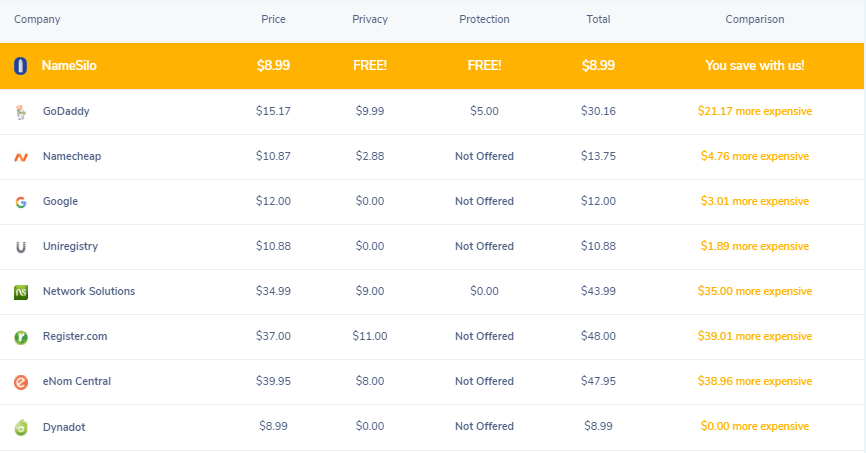Click the Network Solutions logo icon
This screenshot has height=453, width=866.
click(20, 292)
